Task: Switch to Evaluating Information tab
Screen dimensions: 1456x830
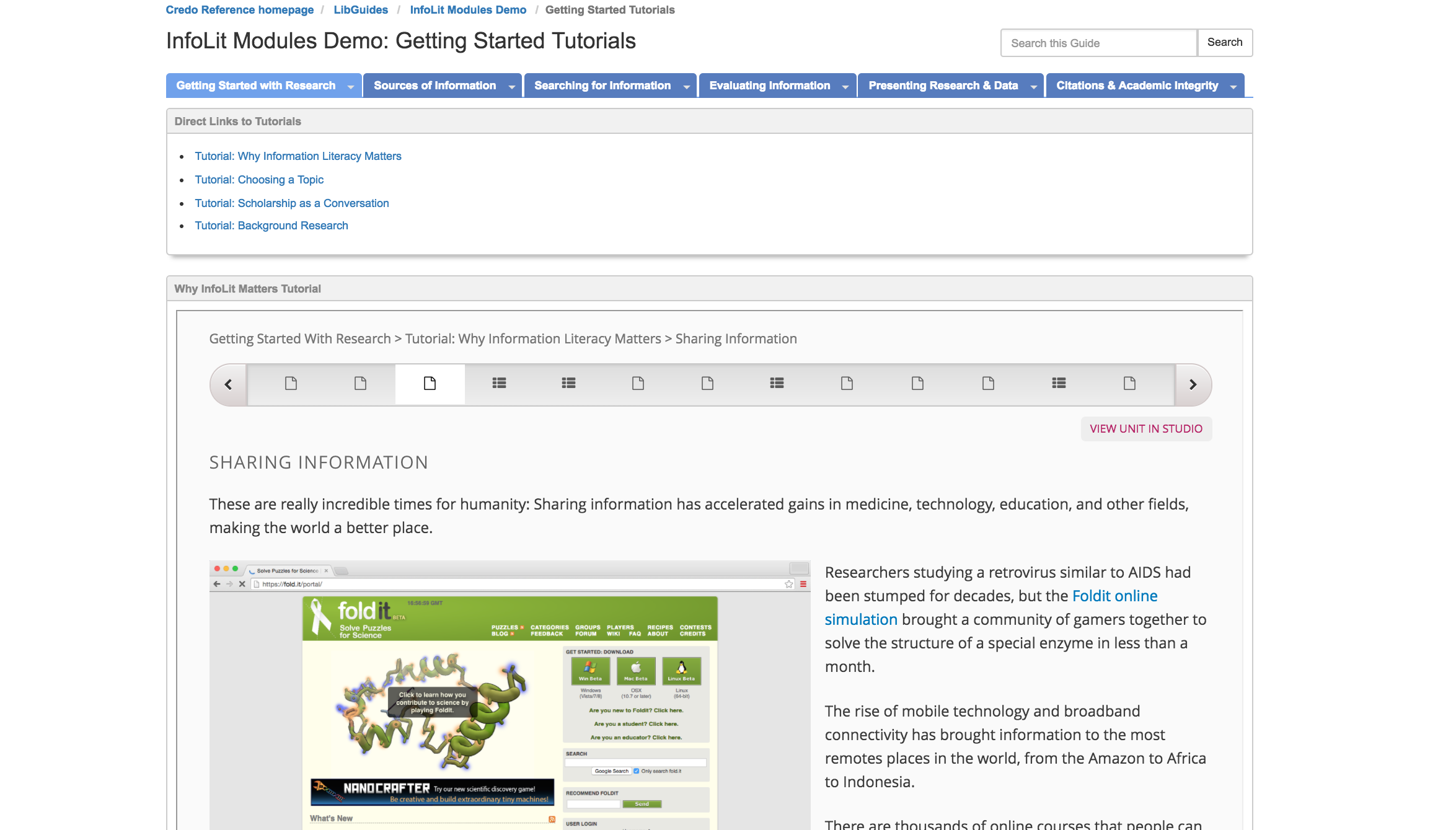Action: pos(769,86)
